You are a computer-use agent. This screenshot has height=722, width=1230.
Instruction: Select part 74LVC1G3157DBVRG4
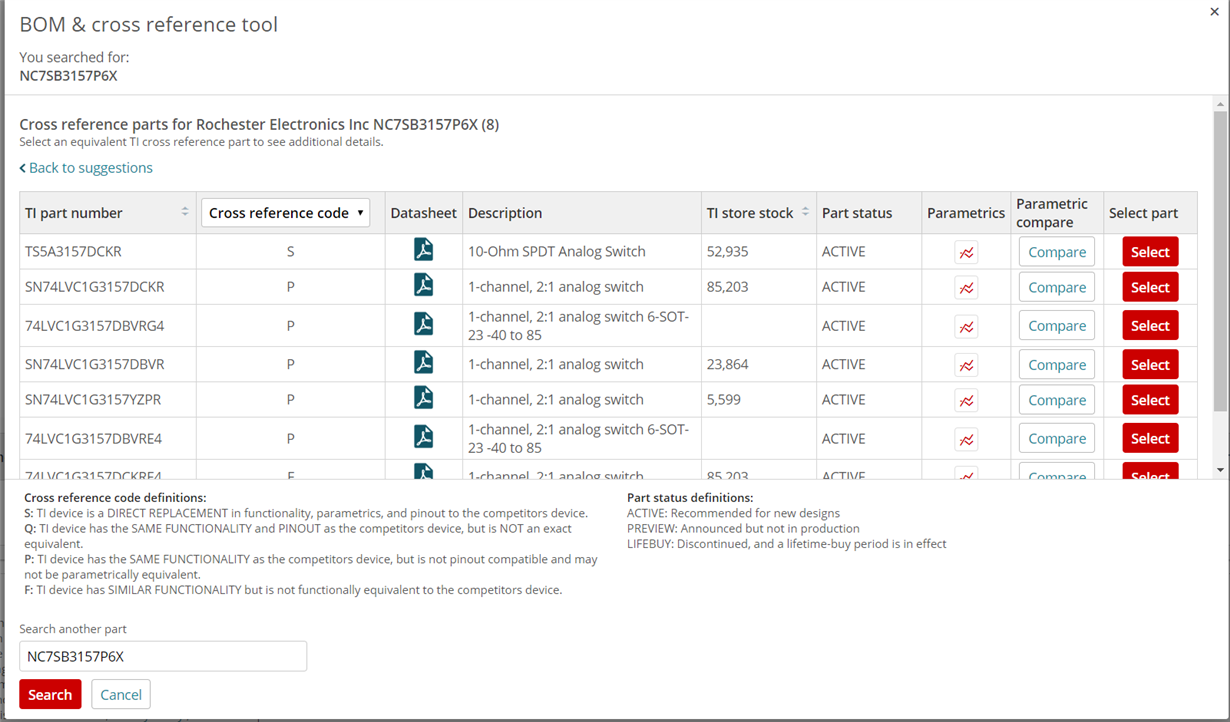[x=1150, y=326]
